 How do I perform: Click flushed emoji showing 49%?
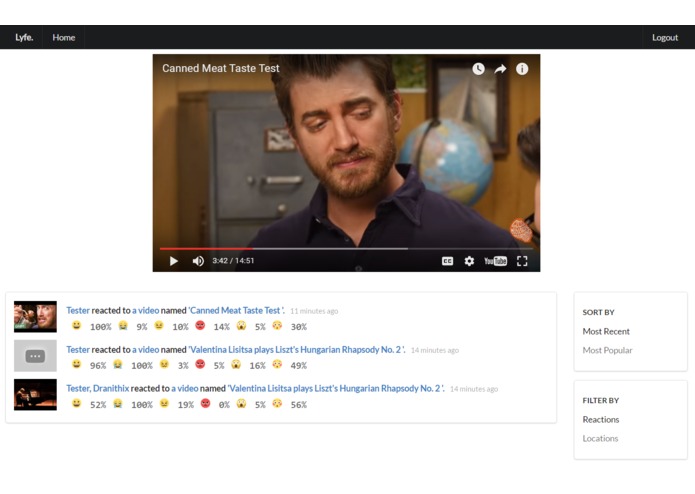point(277,365)
